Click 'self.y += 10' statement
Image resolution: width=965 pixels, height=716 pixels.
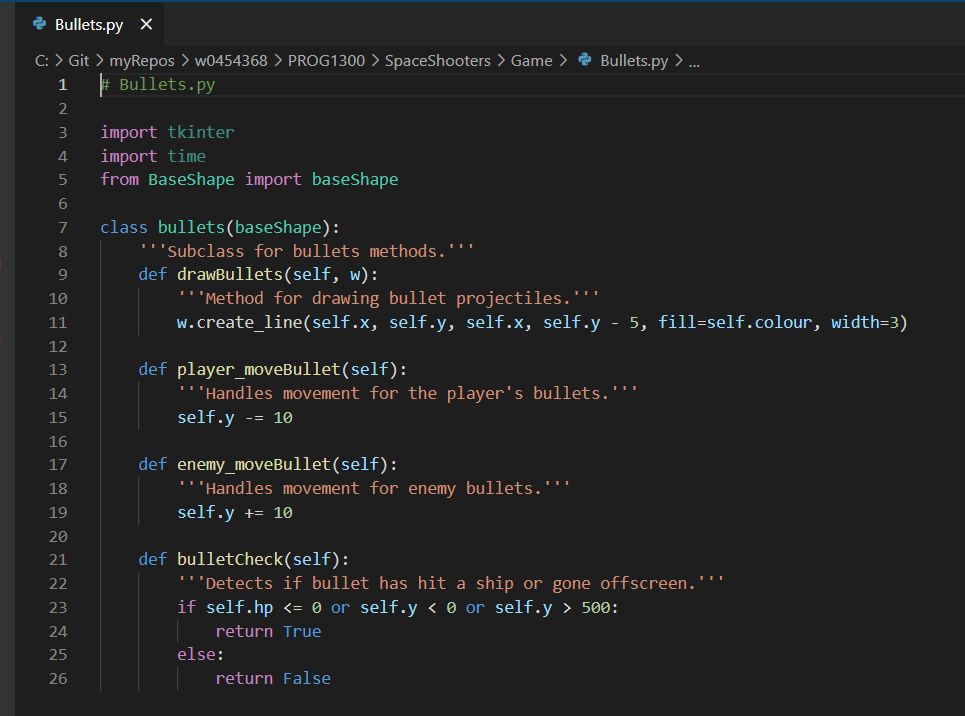point(234,513)
